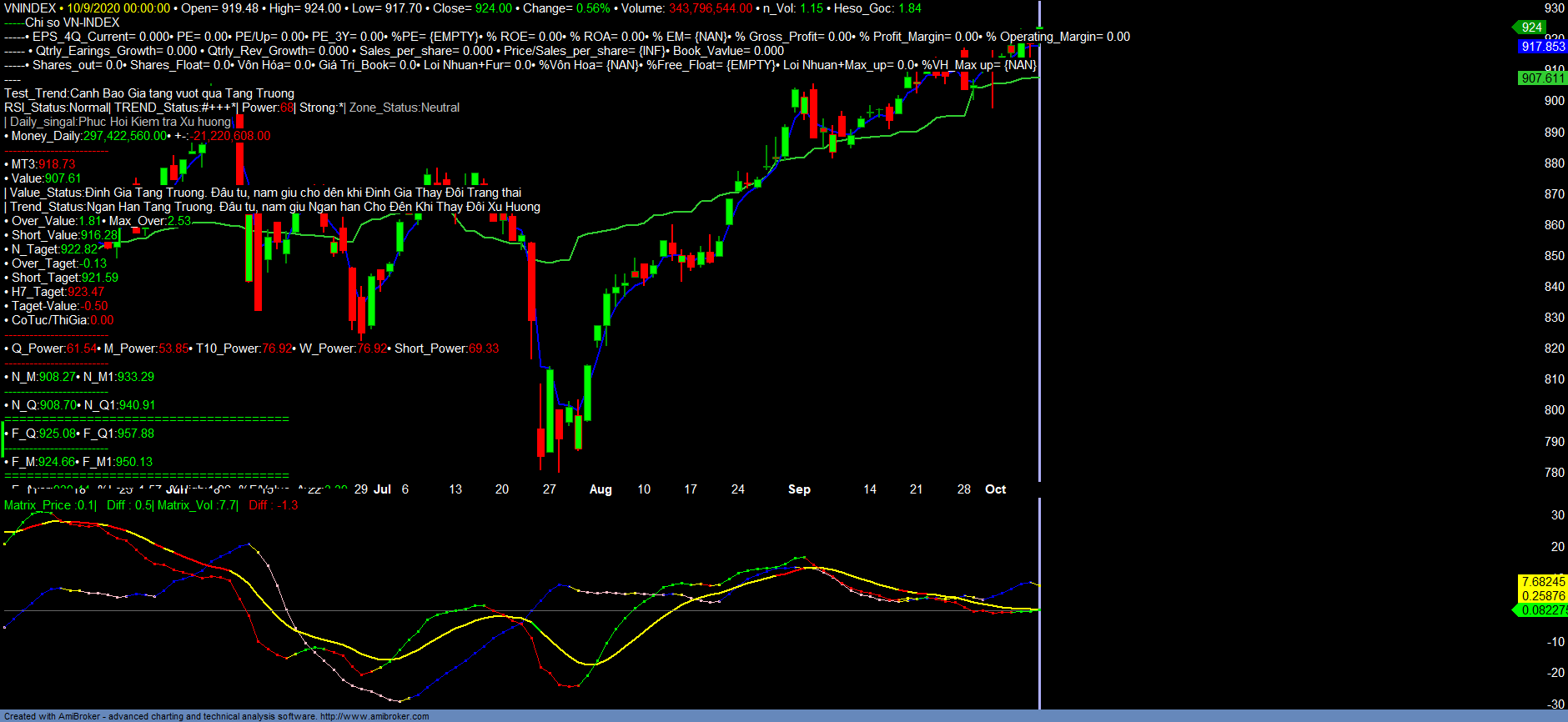This screenshot has width=1568, height=722.
Task: Click the green 924 price label
Action: (x=1531, y=28)
